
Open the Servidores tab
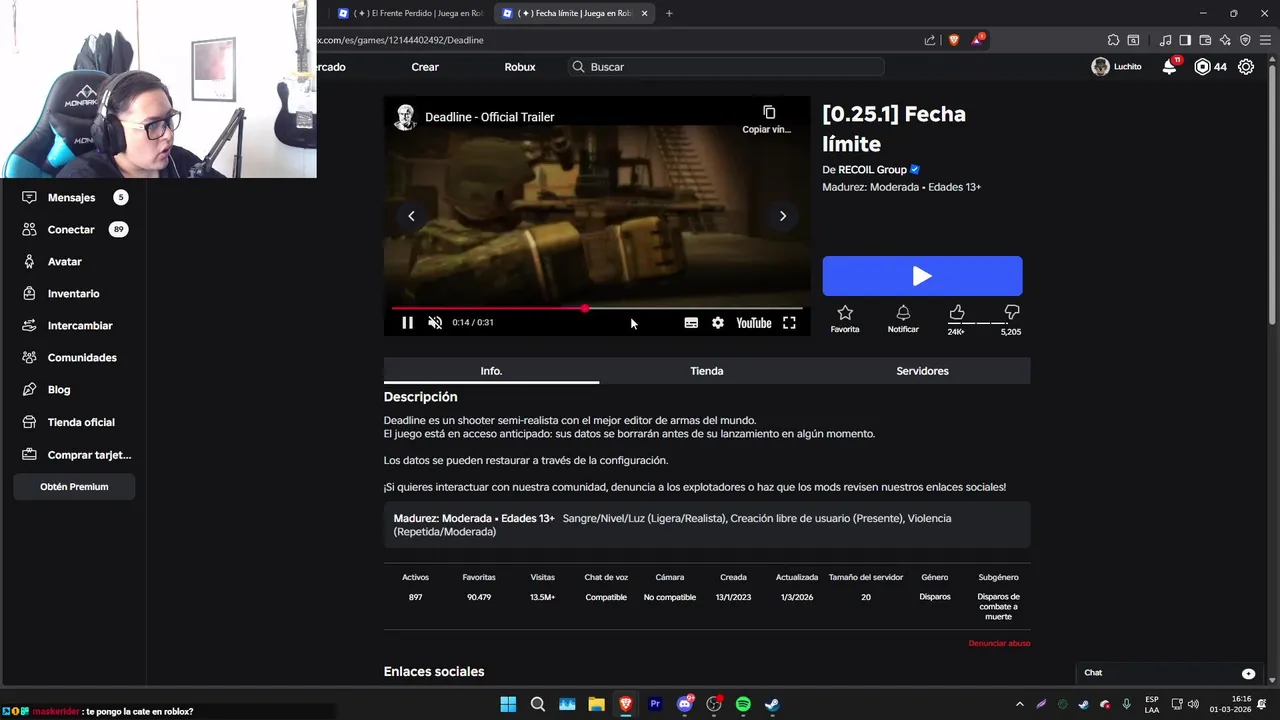click(922, 371)
